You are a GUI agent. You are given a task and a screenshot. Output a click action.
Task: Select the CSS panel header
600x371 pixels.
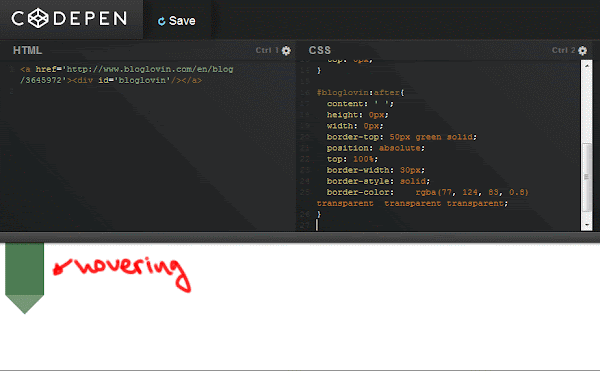click(x=320, y=50)
